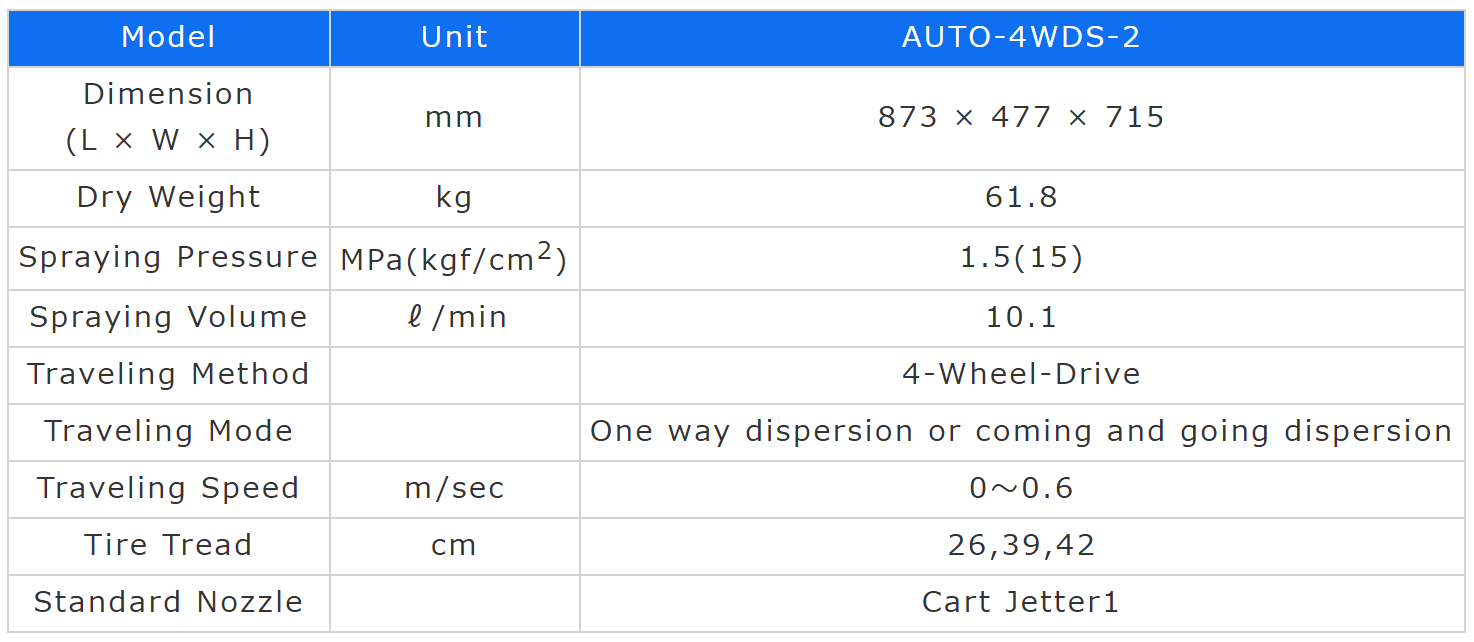Click the MPa(kgf/cm²) unit cell
1474x642 pixels.
(x=454, y=259)
